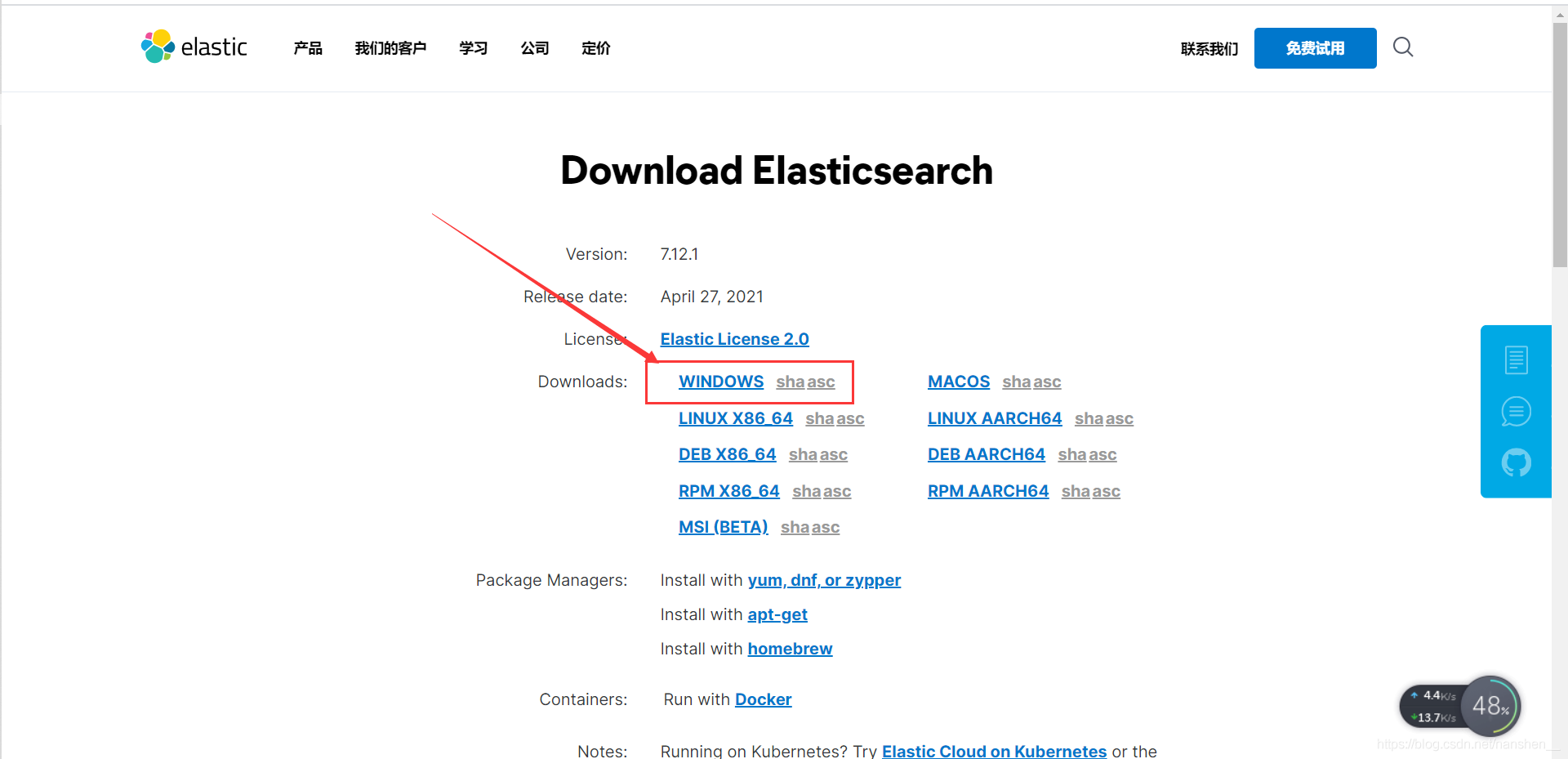Click the asc link next to LINUX AARCH64

pos(1120,418)
